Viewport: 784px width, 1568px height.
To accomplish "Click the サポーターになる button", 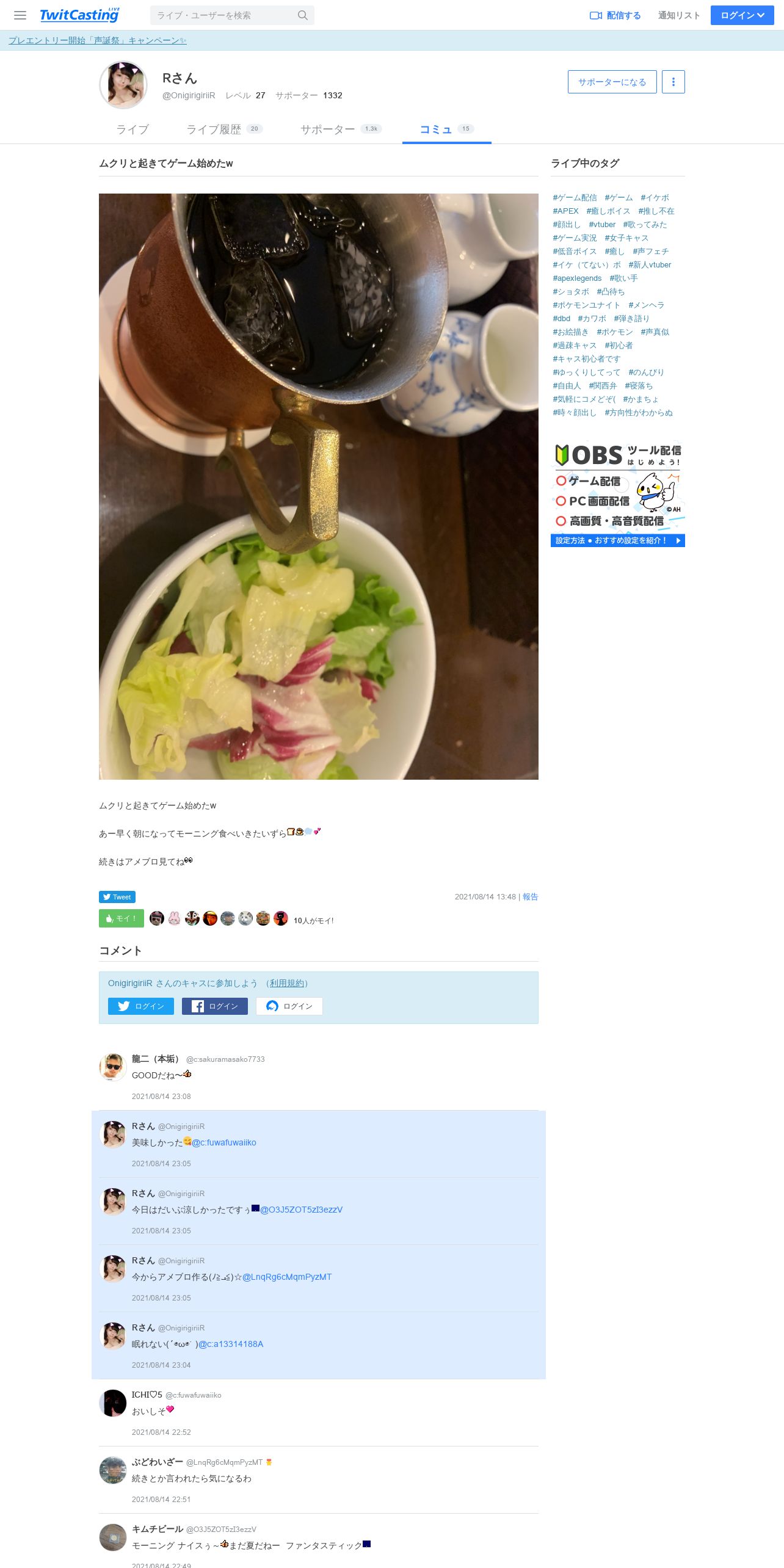I will click(612, 82).
